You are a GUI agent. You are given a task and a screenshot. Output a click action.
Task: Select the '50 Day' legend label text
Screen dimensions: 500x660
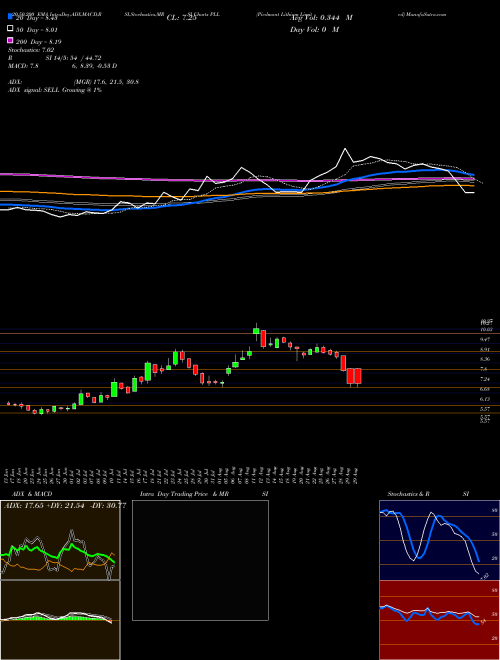[x=26, y=30]
